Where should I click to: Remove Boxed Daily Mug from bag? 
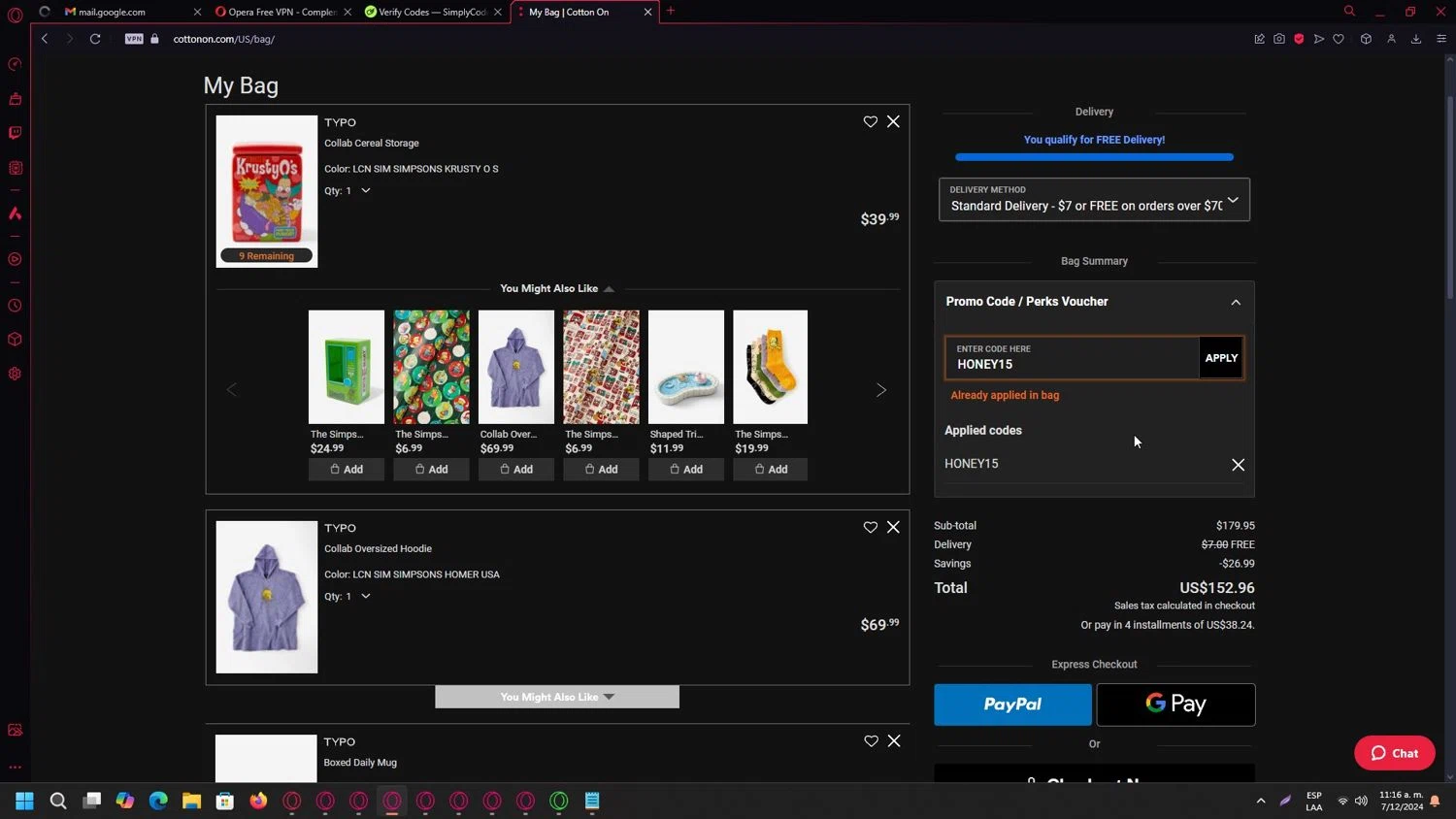pyautogui.click(x=894, y=740)
